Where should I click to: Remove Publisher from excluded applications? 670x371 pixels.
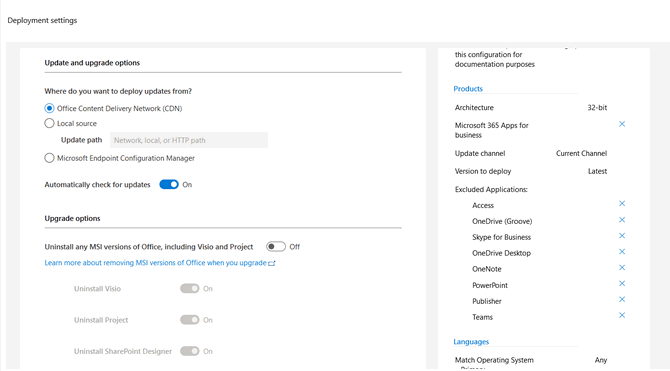click(x=622, y=299)
